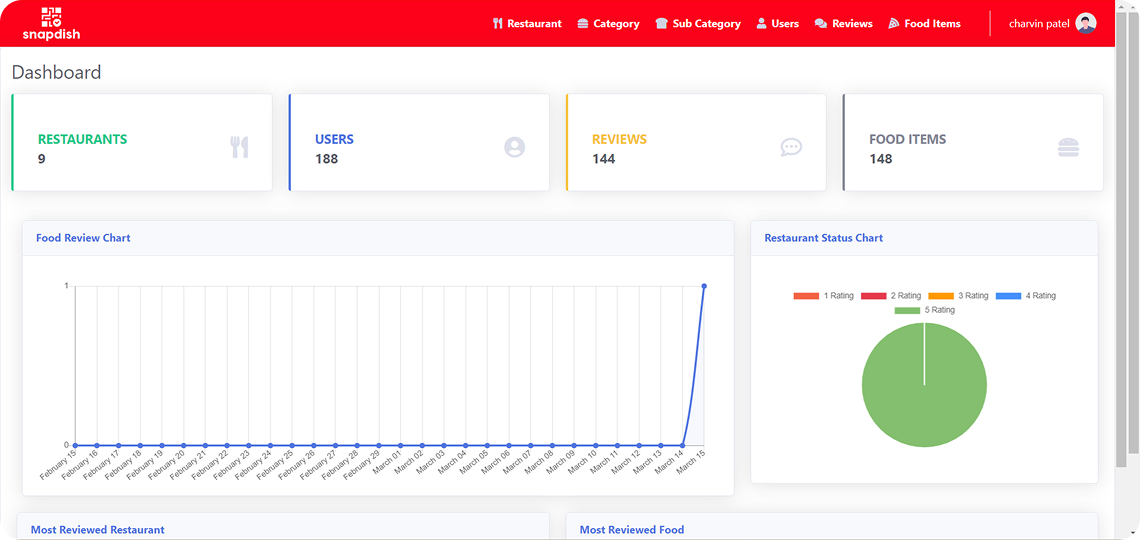This screenshot has width=1140, height=540.
Task: Select the FOOD ITEMS card title
Action: coord(907,139)
